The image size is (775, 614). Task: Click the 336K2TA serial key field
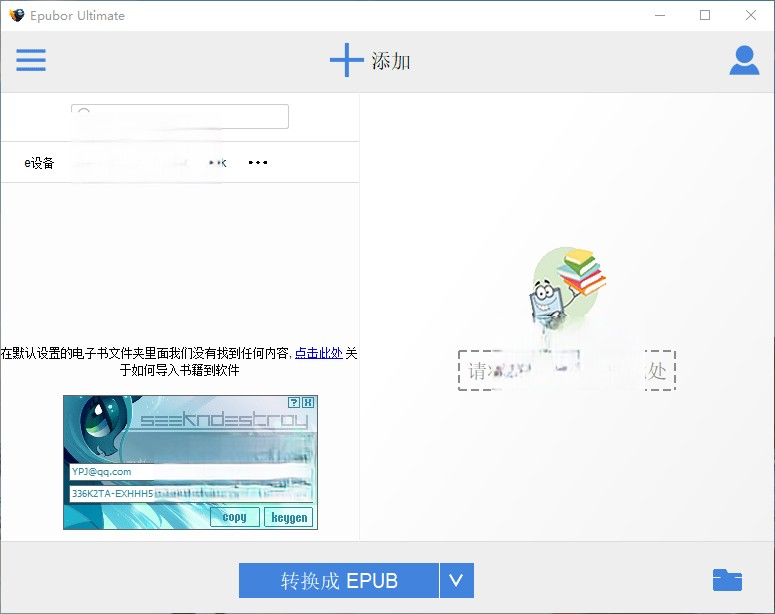point(191,493)
